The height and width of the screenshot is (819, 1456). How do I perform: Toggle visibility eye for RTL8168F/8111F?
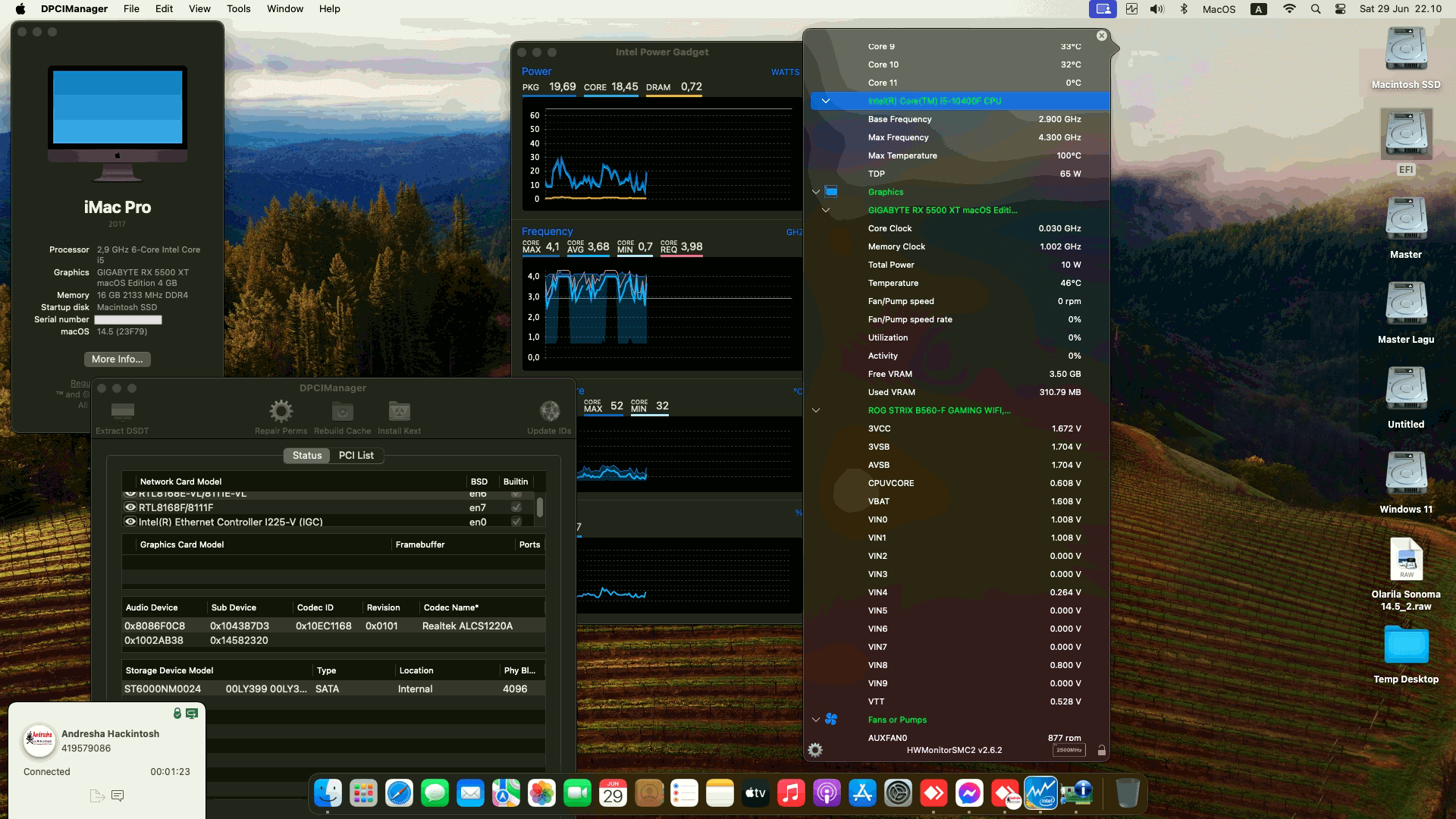click(x=130, y=507)
